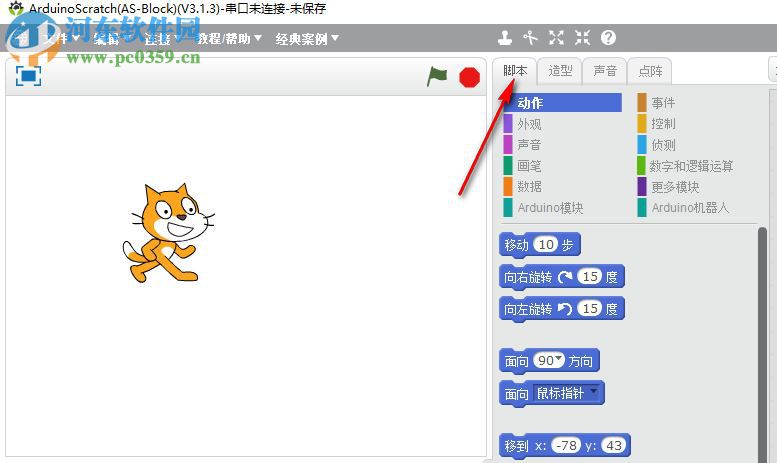Click the grow sprite icon

pyautogui.click(x=556, y=38)
